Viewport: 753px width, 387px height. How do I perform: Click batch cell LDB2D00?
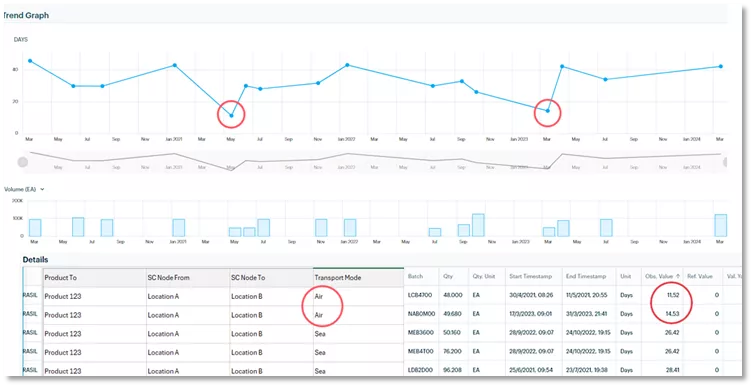coord(420,370)
